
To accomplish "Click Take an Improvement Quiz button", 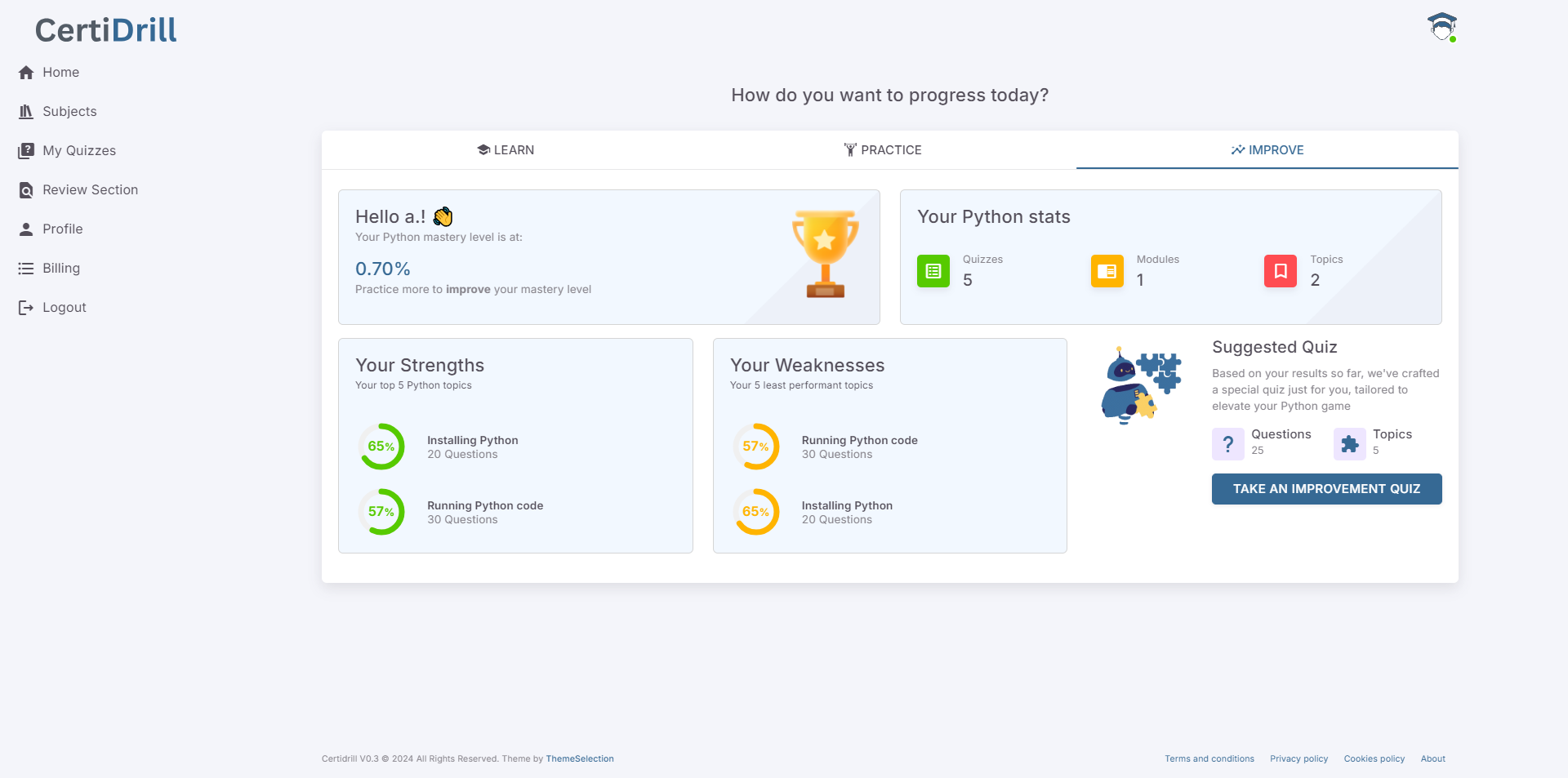I will (1326, 489).
